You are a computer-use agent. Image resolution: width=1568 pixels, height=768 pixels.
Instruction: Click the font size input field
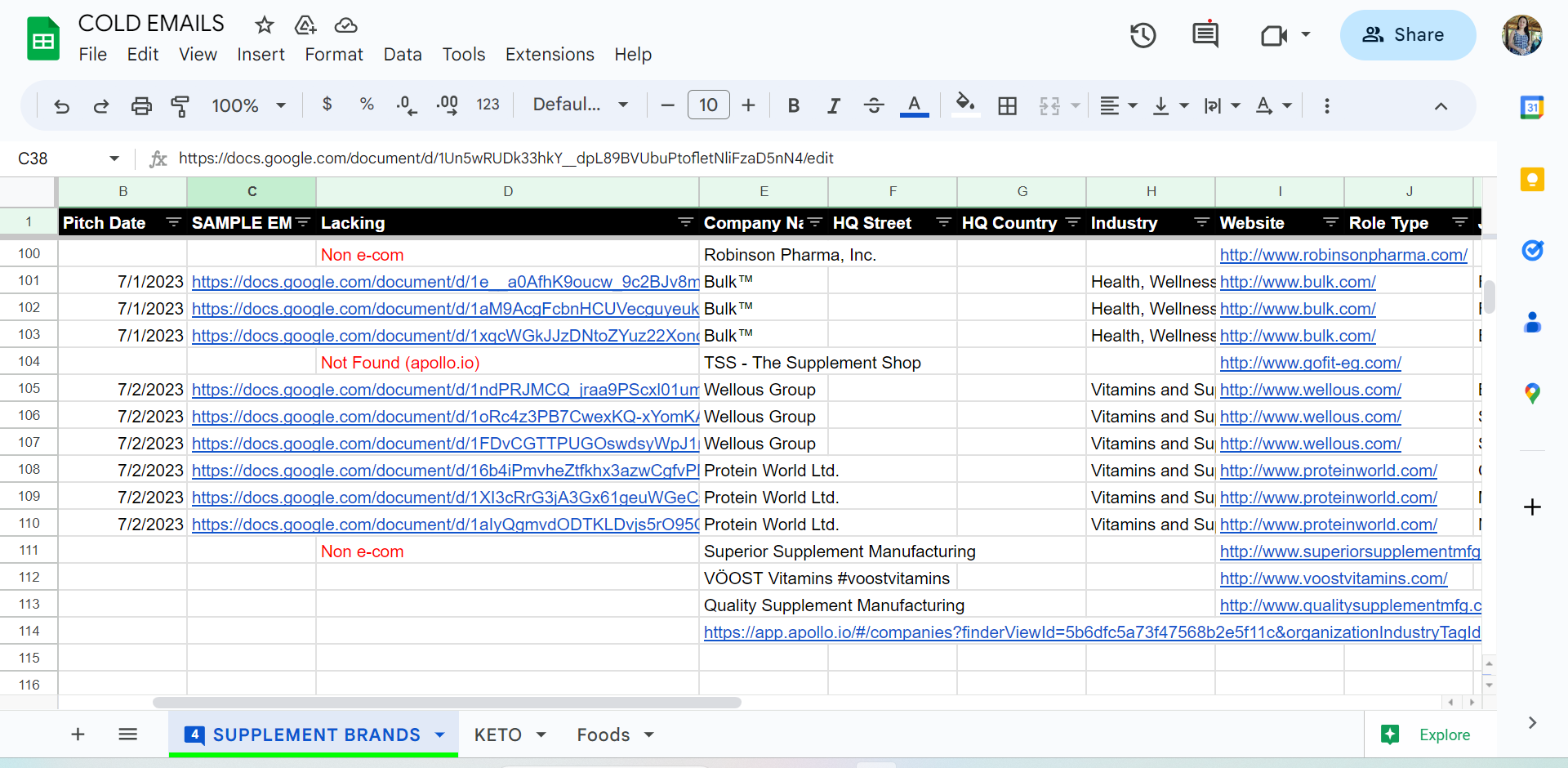click(x=708, y=105)
